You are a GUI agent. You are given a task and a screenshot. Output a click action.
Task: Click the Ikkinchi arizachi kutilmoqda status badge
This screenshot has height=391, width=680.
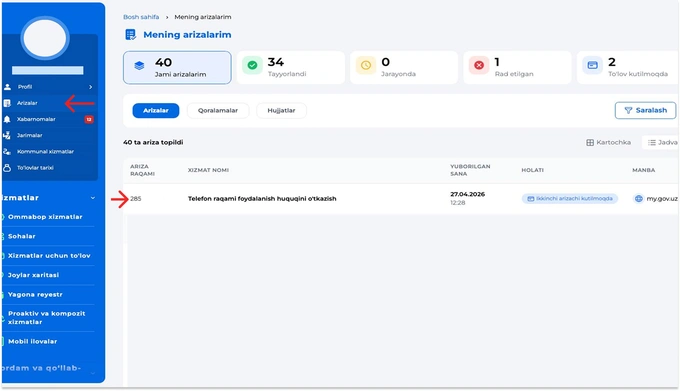pyautogui.click(x=570, y=199)
